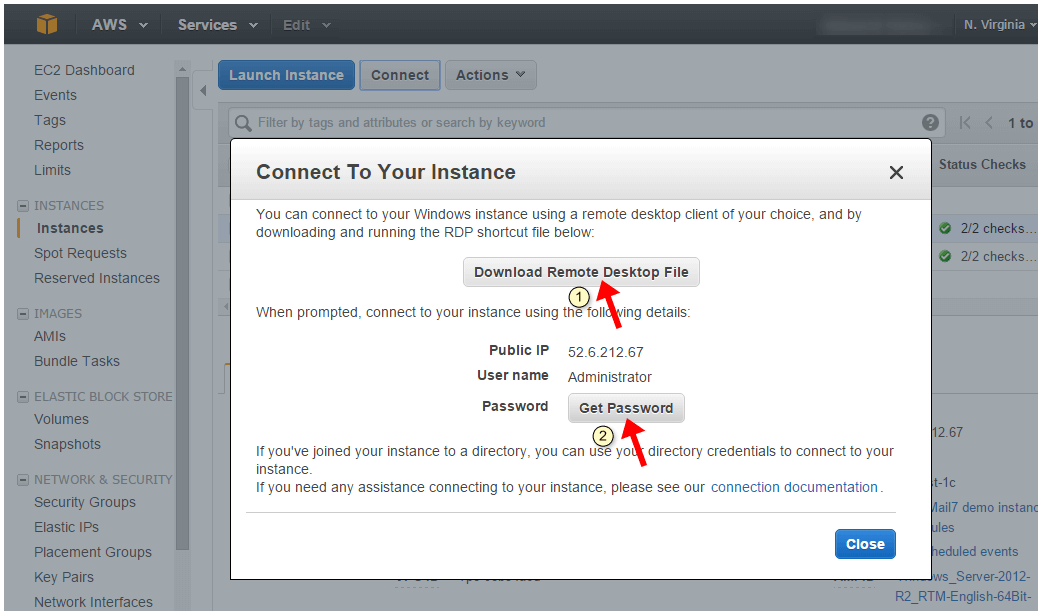Open Reports in sidebar
Image resolution: width=1042 pixels, height=615 pixels.
click(x=58, y=145)
